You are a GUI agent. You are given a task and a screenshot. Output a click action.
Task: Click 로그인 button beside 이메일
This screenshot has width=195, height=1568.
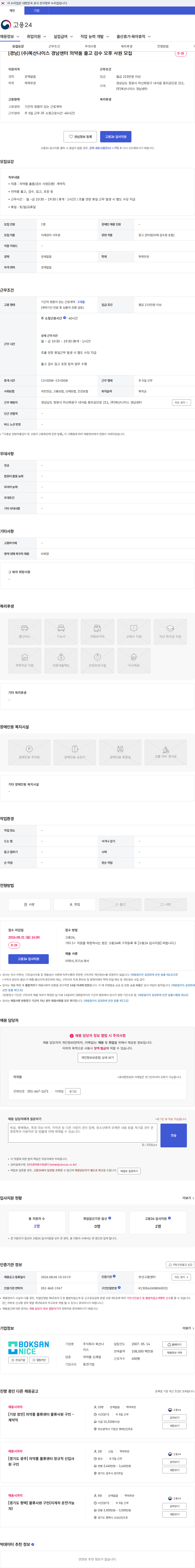(x=73, y=1091)
